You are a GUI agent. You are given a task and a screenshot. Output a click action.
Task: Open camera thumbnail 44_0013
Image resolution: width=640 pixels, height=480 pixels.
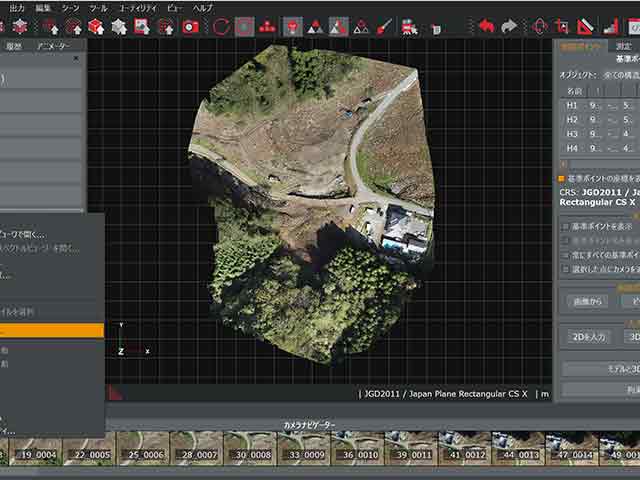[518, 448]
